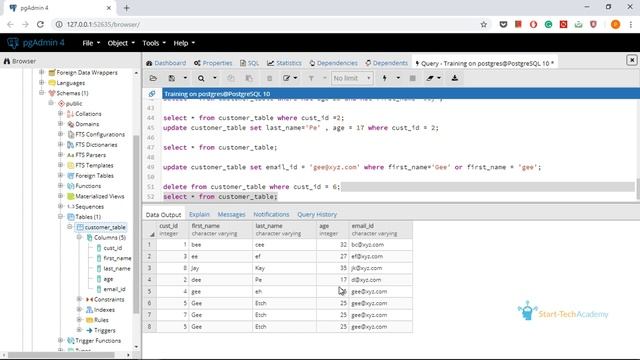Viewport: 640px width, 360px height.
Task: Switch to the Statistics tab
Action: (284, 63)
